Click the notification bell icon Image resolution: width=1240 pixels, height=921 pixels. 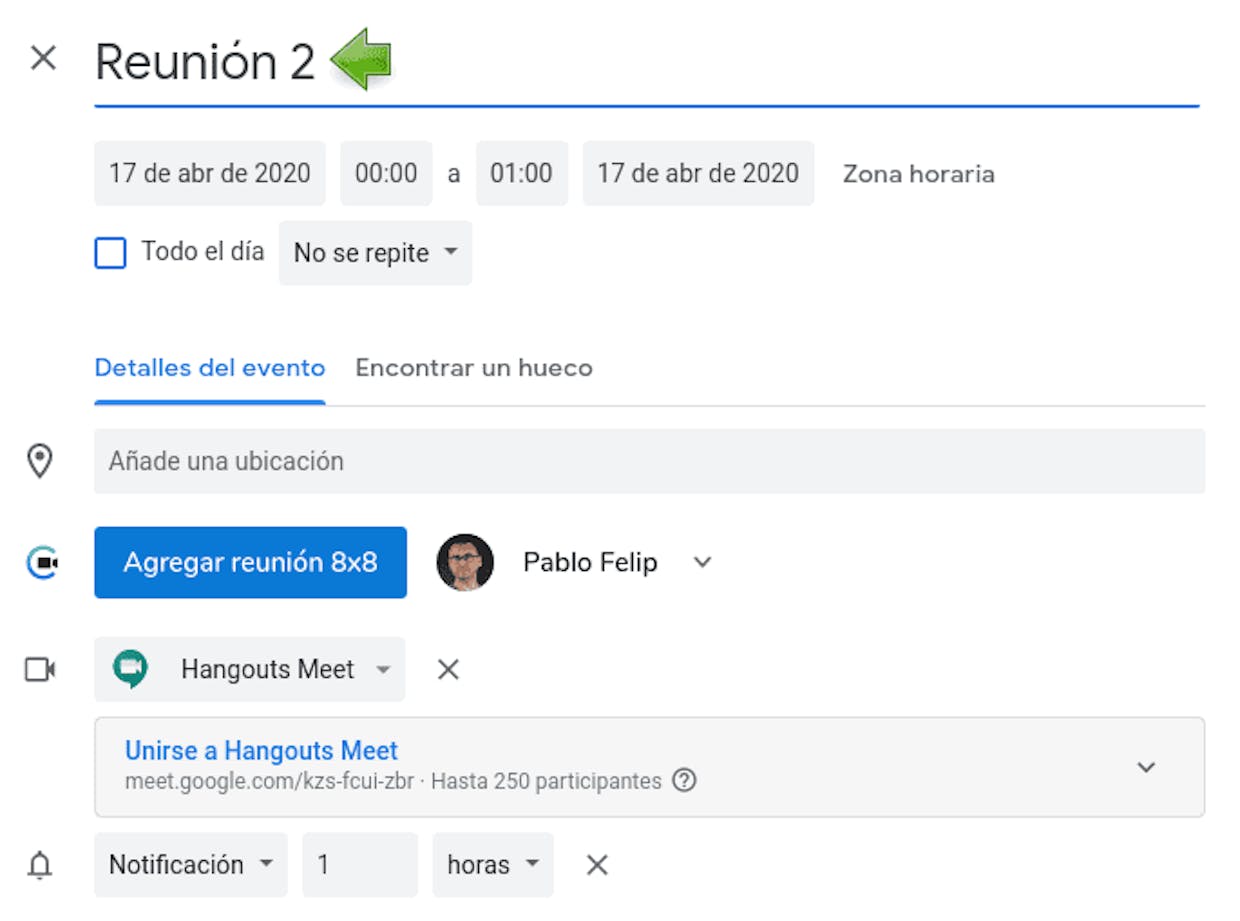[x=40, y=865]
